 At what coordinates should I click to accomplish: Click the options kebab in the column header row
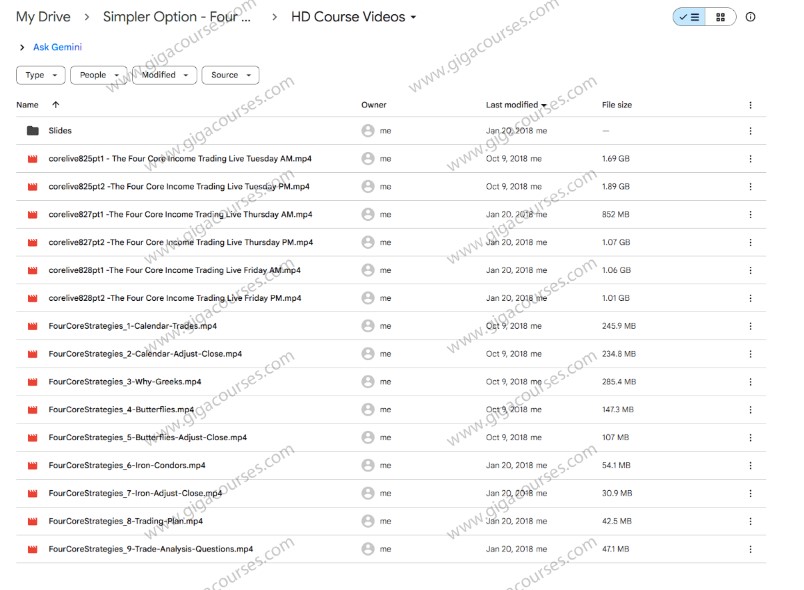(x=751, y=104)
